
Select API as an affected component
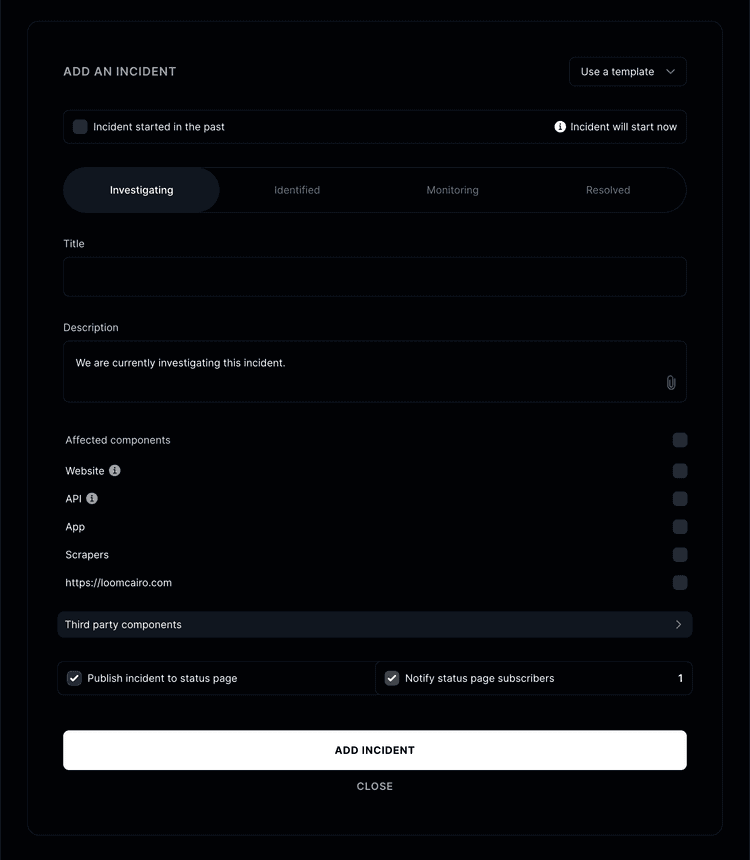tap(680, 498)
